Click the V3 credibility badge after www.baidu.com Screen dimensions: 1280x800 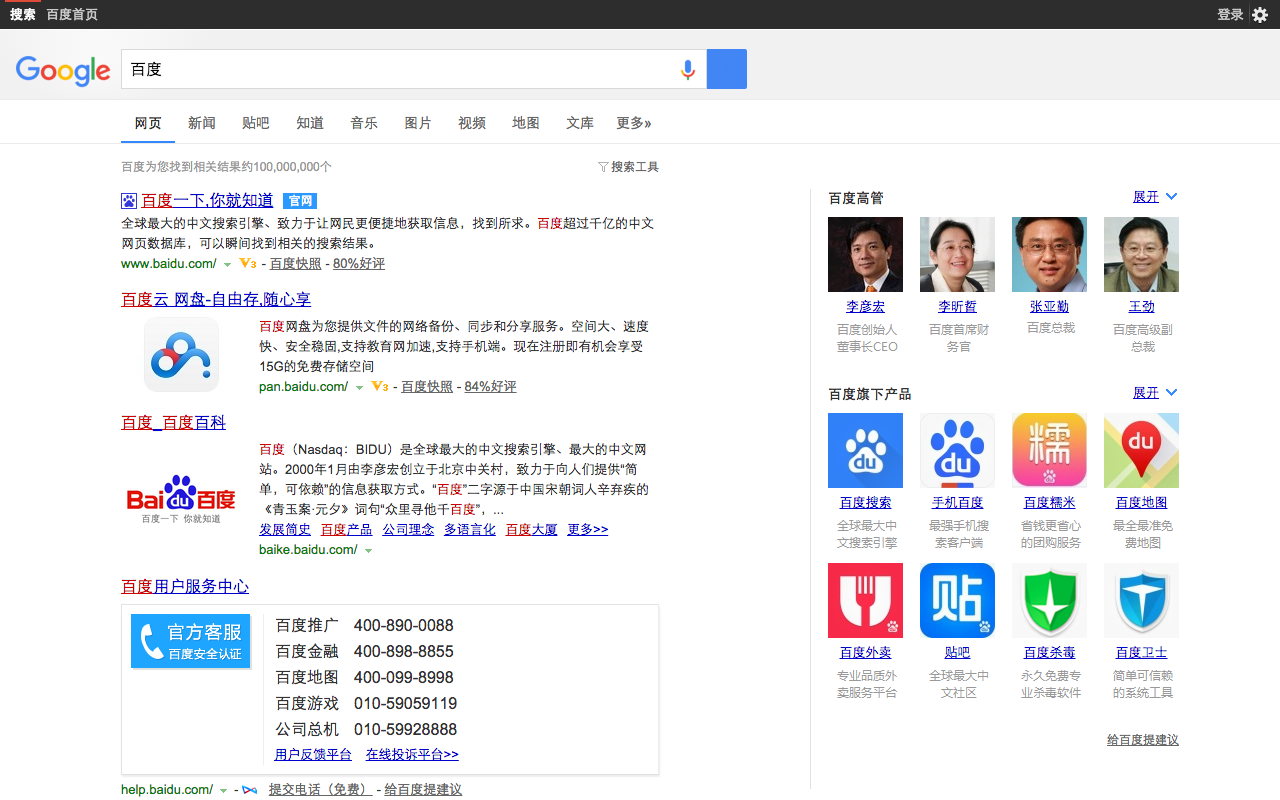coord(248,264)
